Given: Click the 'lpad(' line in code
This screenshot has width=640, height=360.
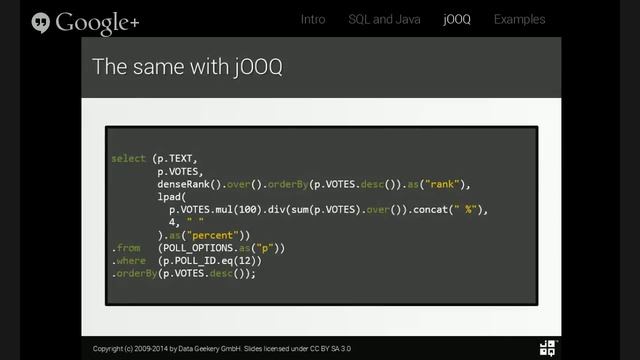Looking at the screenshot, I should pyautogui.click(x=171, y=197).
